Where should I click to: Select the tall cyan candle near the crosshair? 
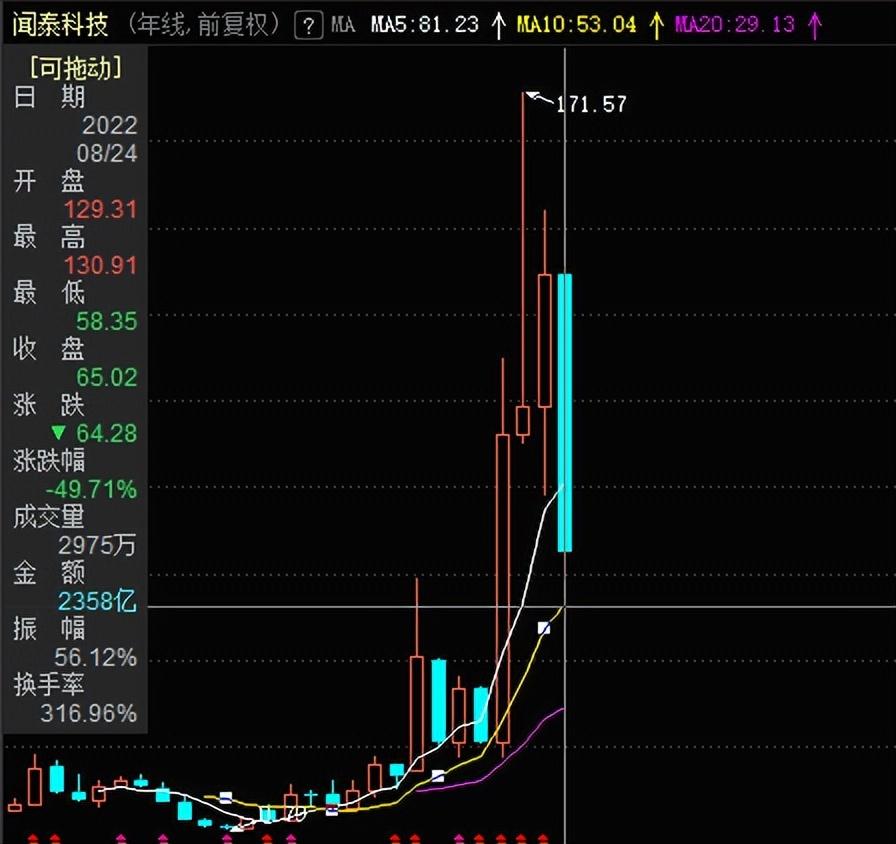tap(565, 410)
